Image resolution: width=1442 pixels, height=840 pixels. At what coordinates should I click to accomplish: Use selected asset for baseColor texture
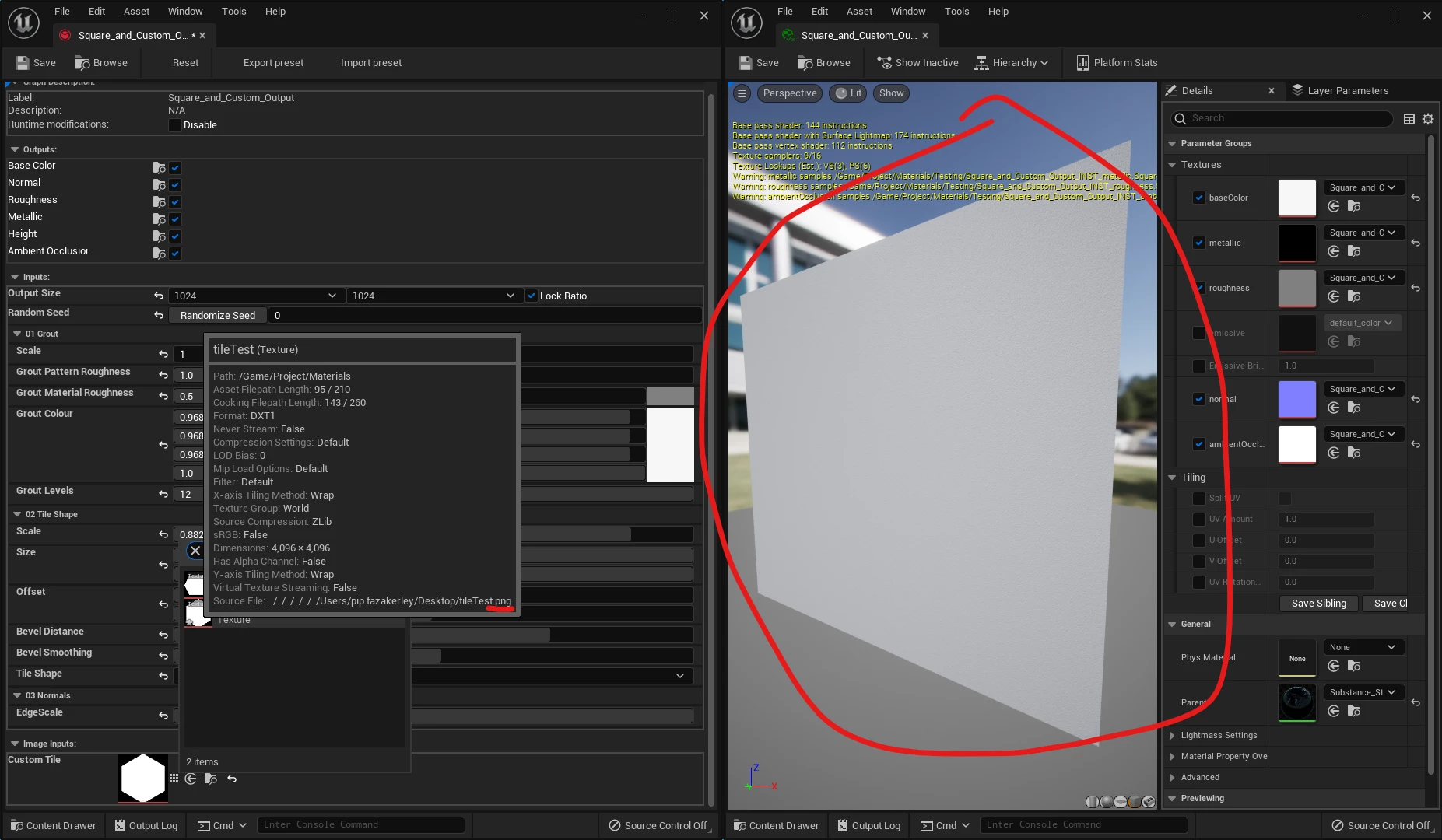point(1334,206)
